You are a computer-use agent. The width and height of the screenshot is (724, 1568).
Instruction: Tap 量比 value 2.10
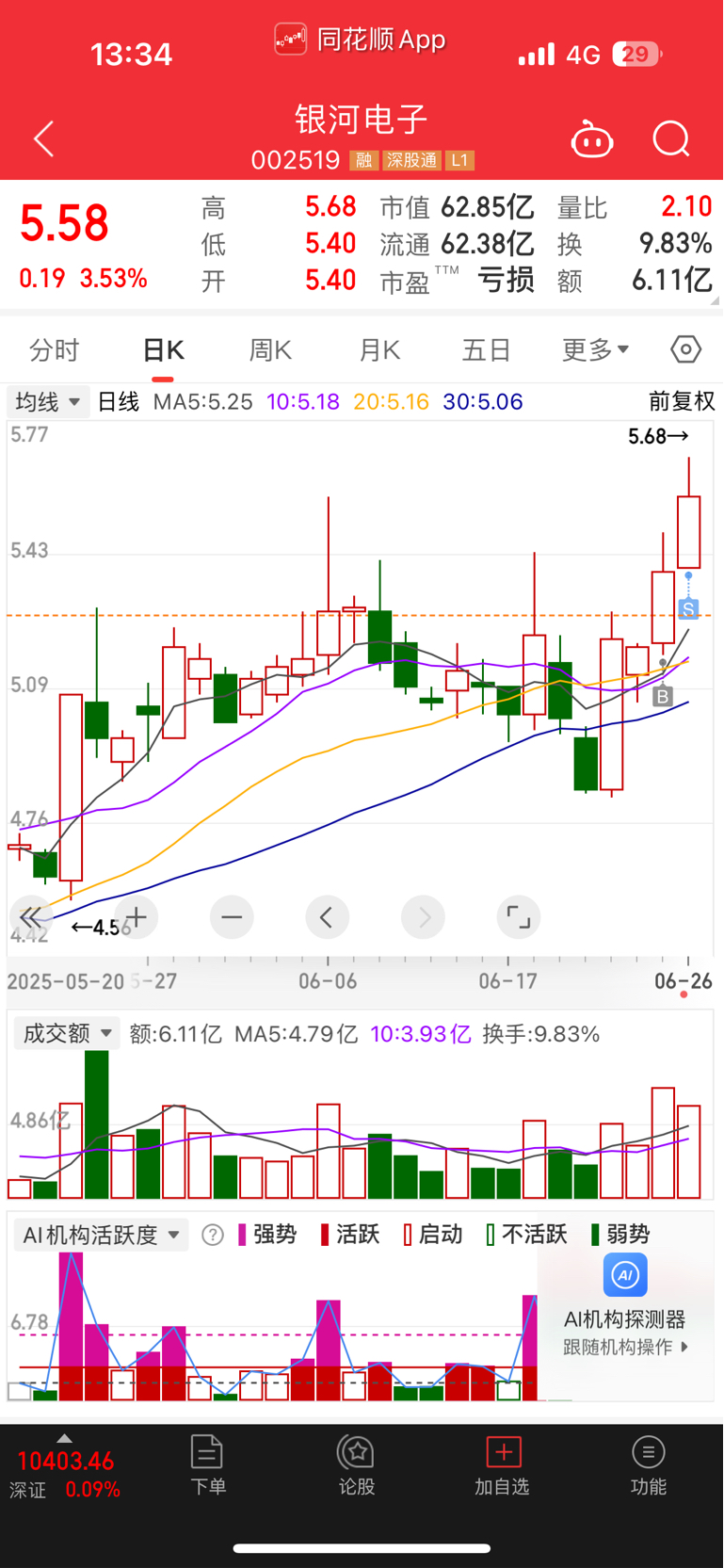686,206
